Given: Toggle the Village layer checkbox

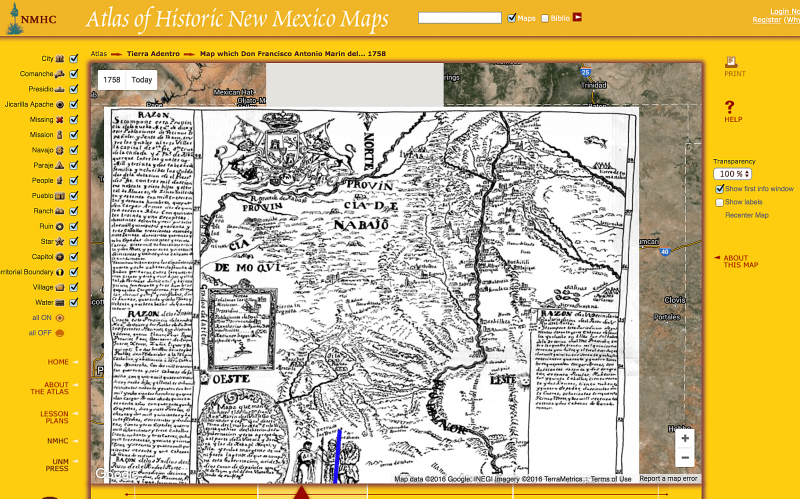Looking at the screenshot, I should point(74,287).
